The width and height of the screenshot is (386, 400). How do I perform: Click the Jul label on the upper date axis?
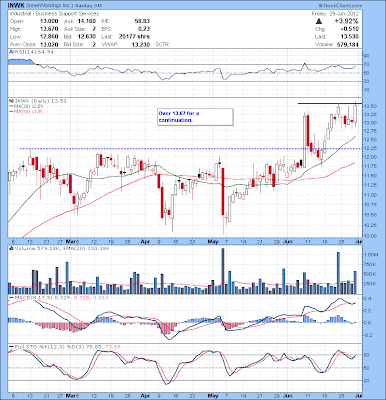[x=359, y=241]
